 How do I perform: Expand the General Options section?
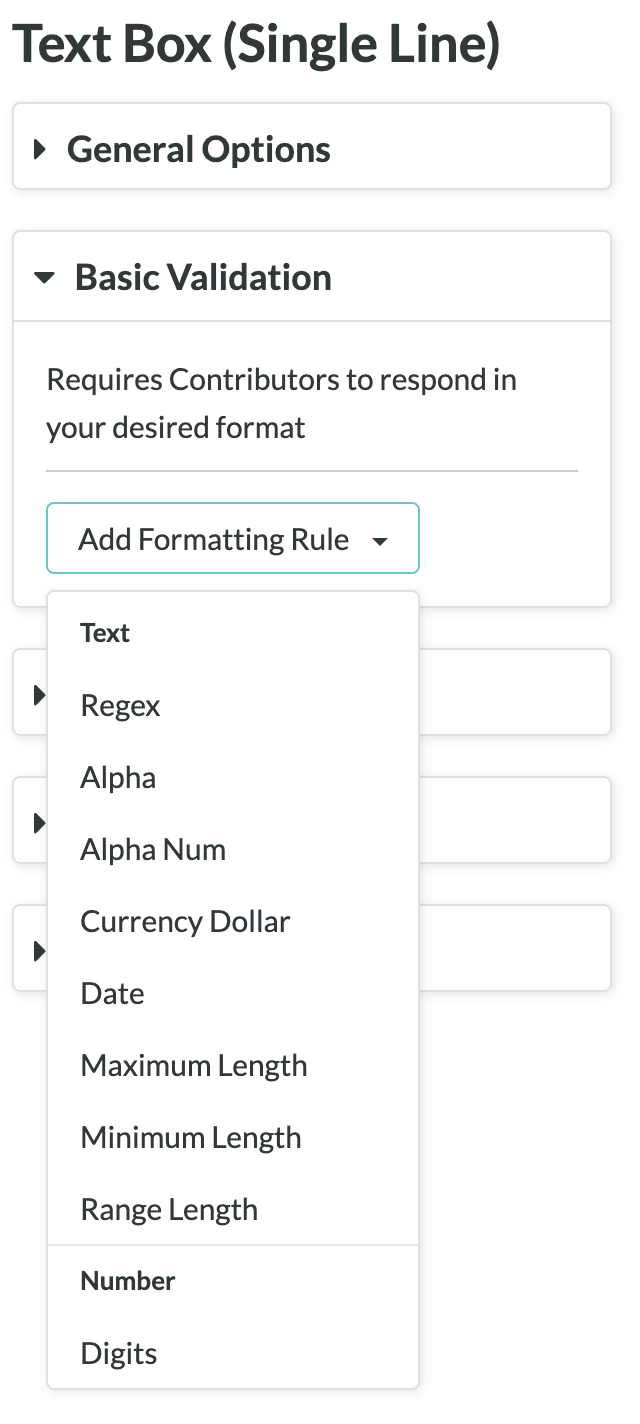pyautogui.click(x=198, y=149)
